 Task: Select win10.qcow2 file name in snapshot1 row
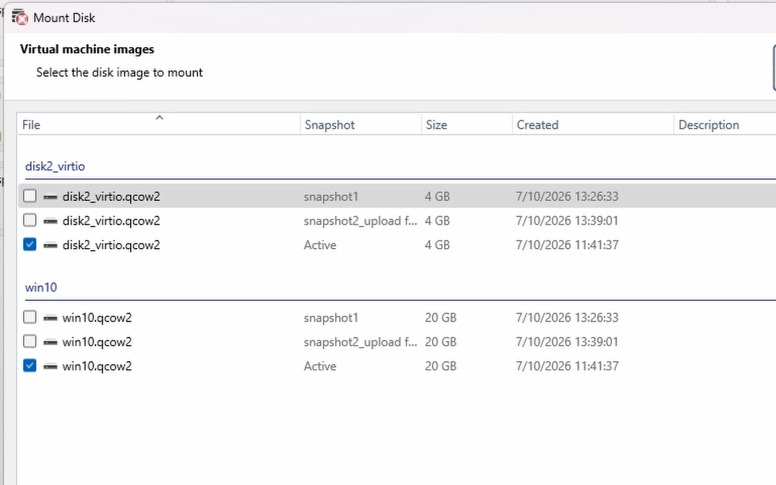[97, 318]
